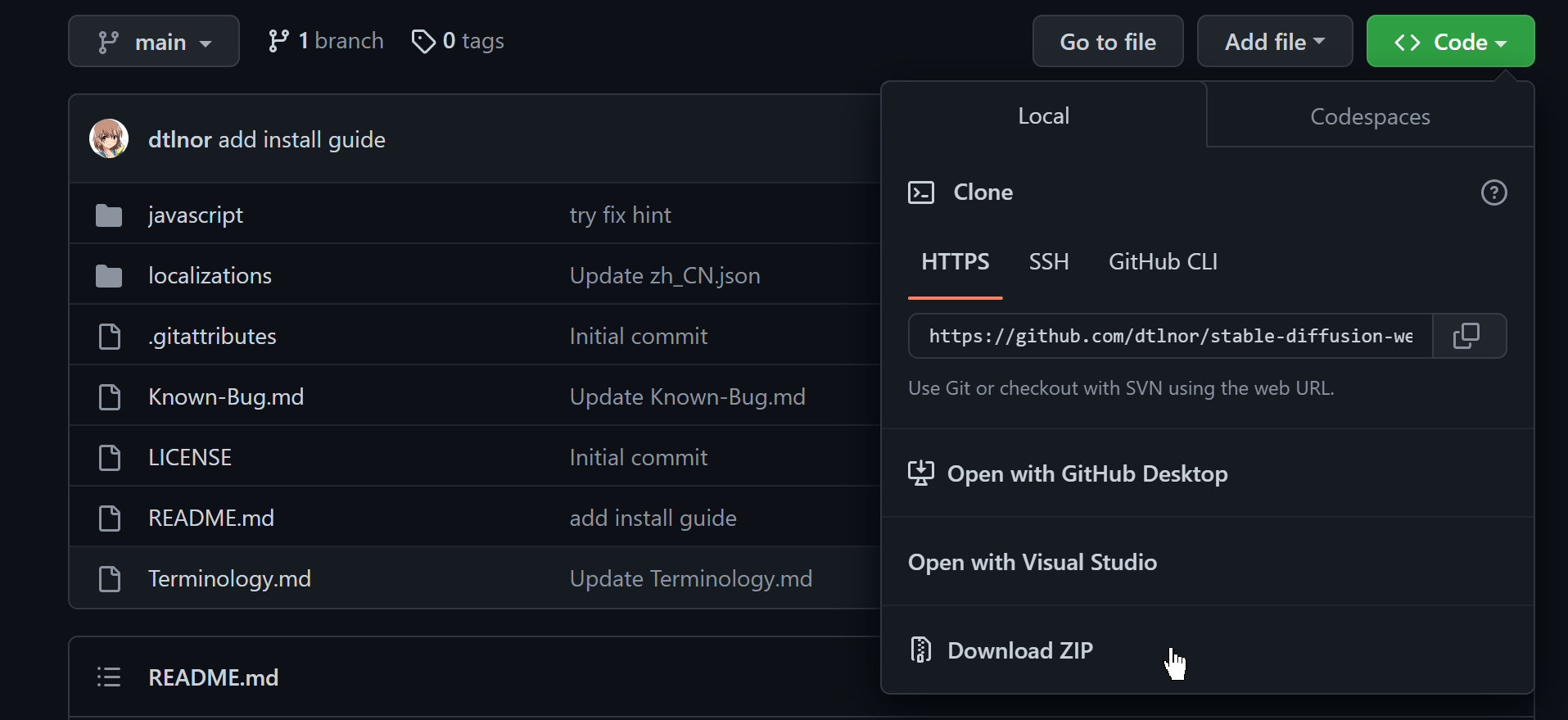Screen dimensions: 1568x720
Task: Open the 'add install guide' latest commit message
Action: [301, 140]
